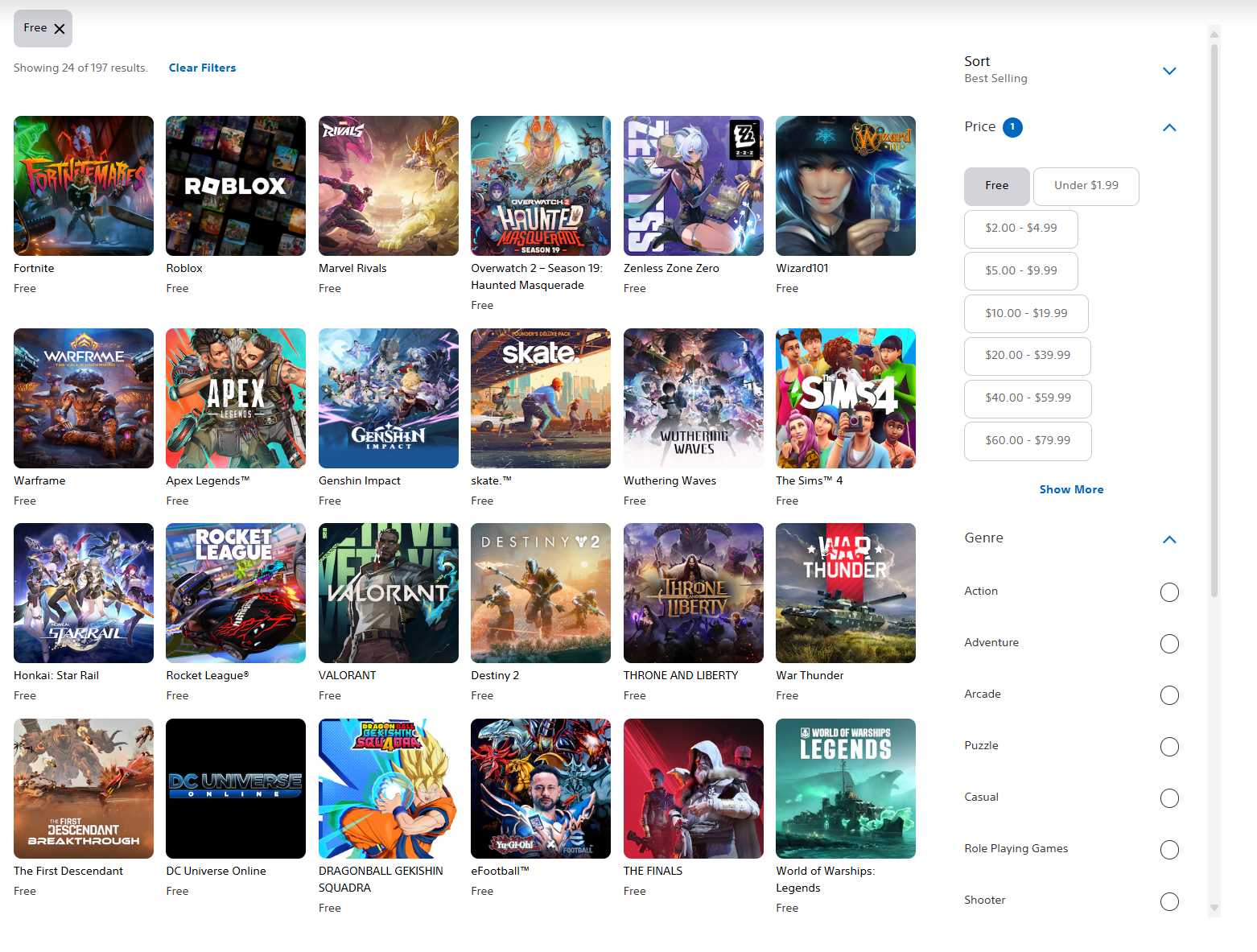Click the vertical scrollbar thumb
Screen dimensions: 1257x952
click(x=1214, y=320)
